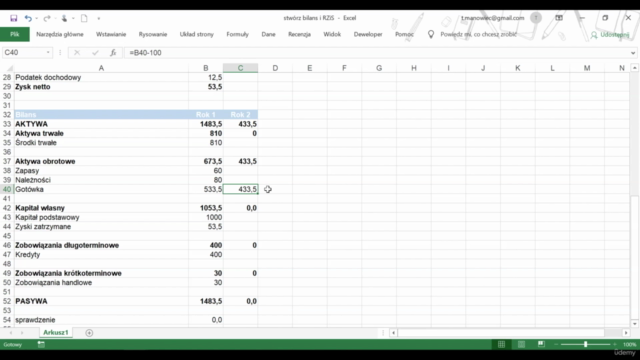Click the 'sprawdzenie' cell in row 54

pyautogui.click(x=101, y=320)
